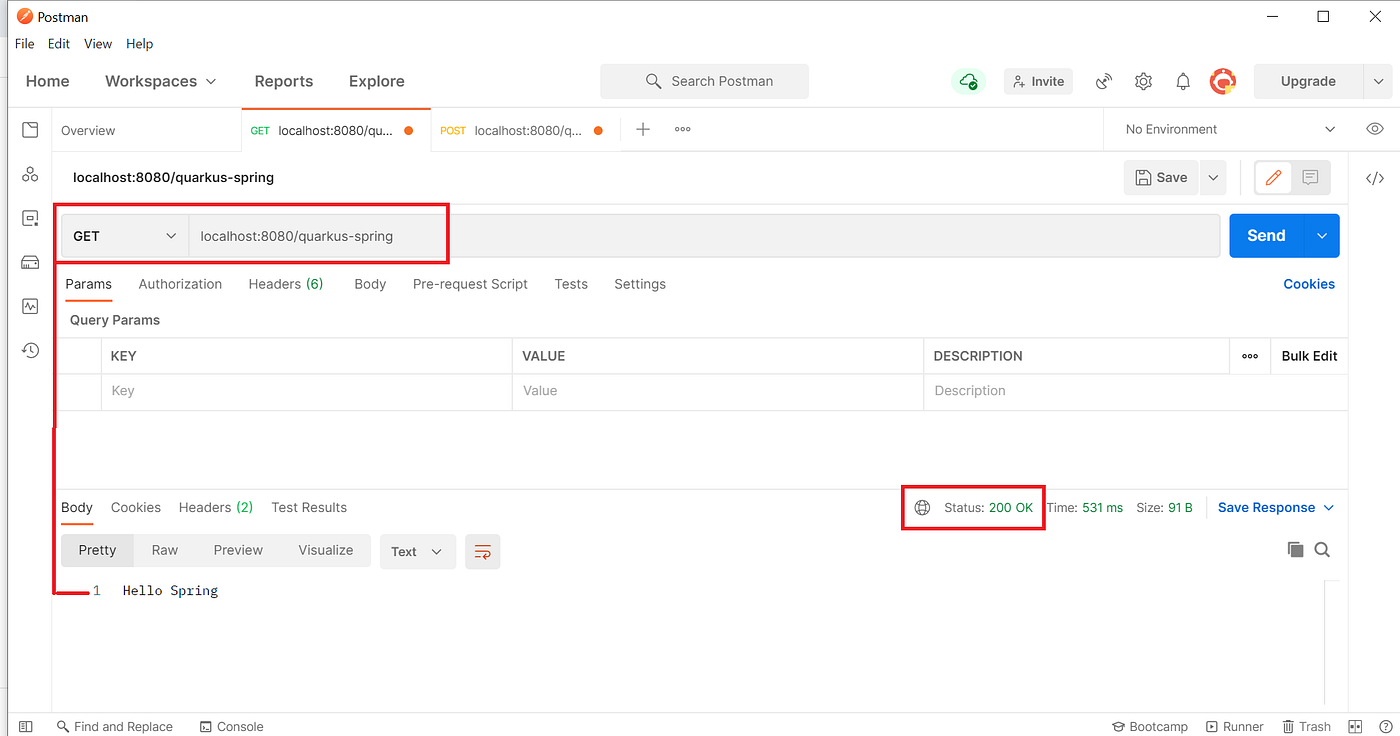The width and height of the screenshot is (1400, 736).
Task: Add a new request tab with plus
Action: [643, 130]
